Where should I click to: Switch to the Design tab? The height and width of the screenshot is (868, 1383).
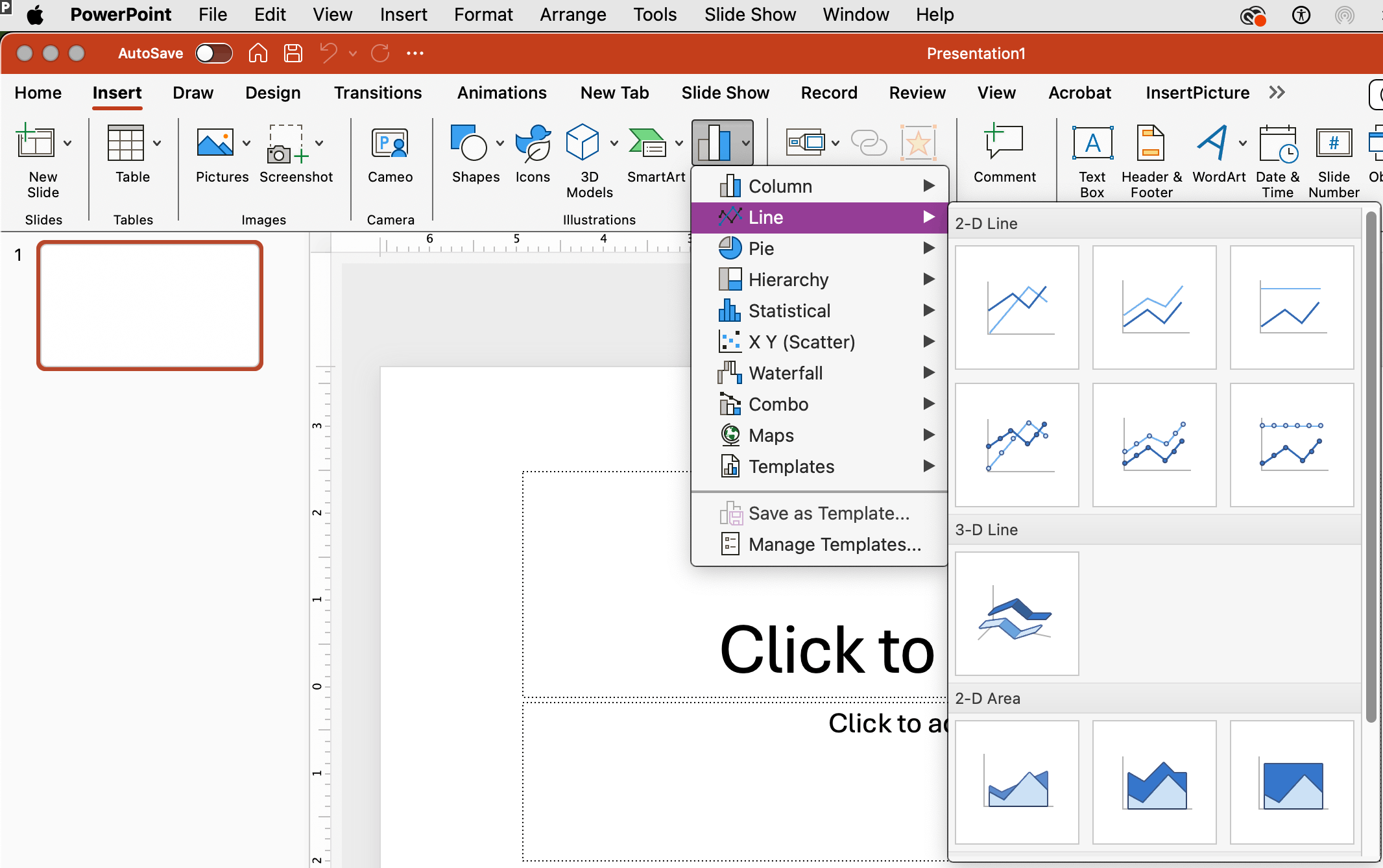pos(272,93)
